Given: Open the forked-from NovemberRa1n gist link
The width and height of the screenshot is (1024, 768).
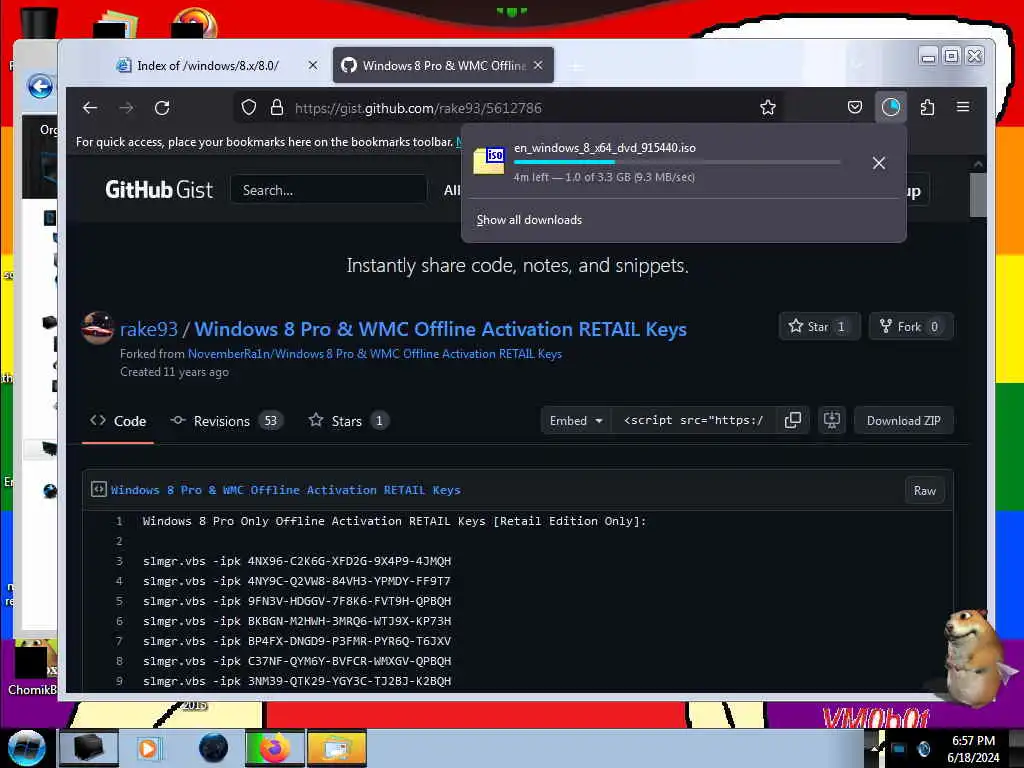Looking at the screenshot, I should tap(375, 354).
